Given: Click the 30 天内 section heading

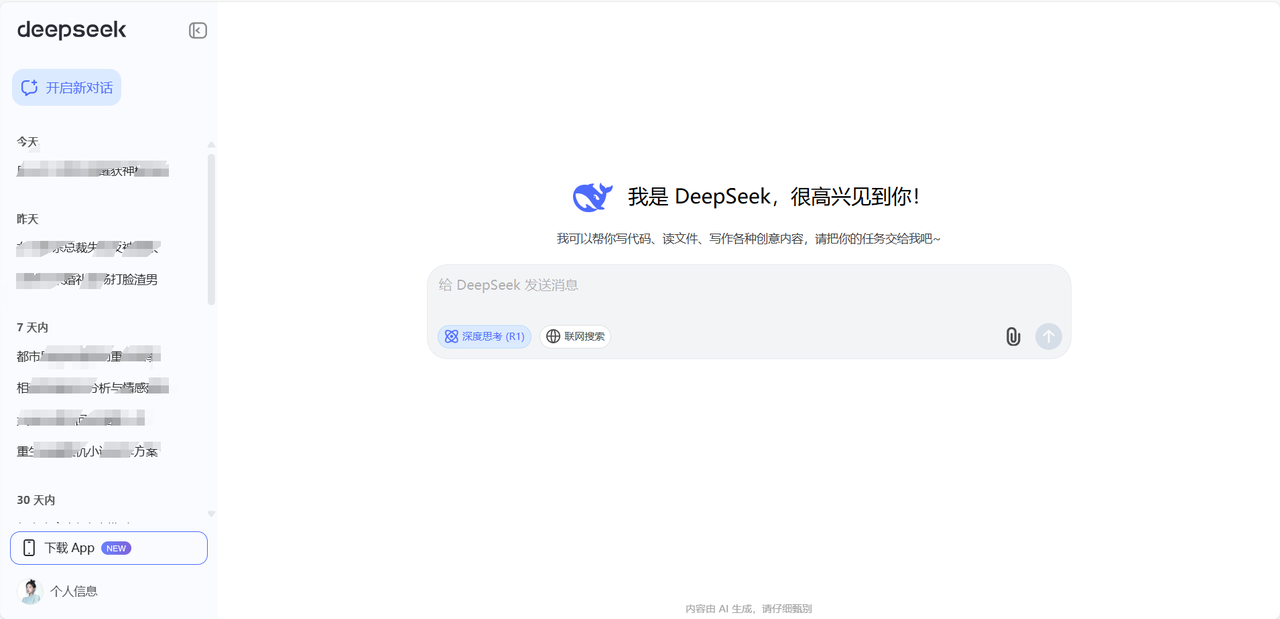Looking at the screenshot, I should point(36,500).
